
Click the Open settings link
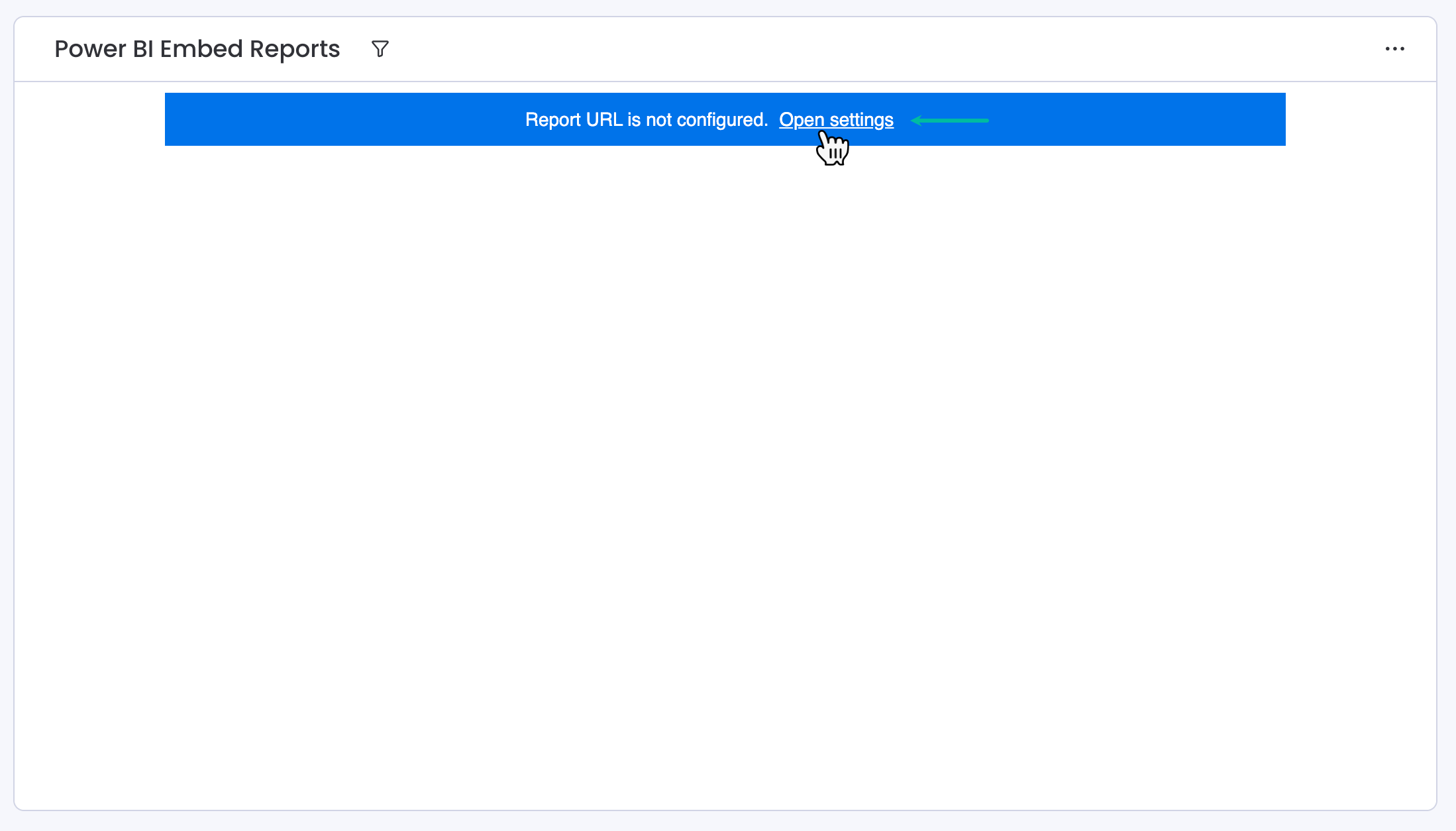pyautogui.click(x=836, y=120)
